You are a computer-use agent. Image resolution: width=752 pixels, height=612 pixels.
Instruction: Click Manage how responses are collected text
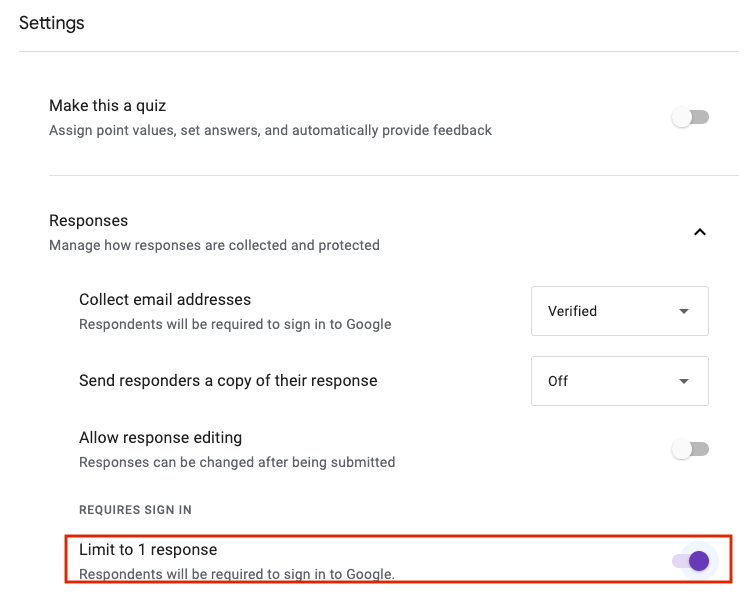click(214, 245)
